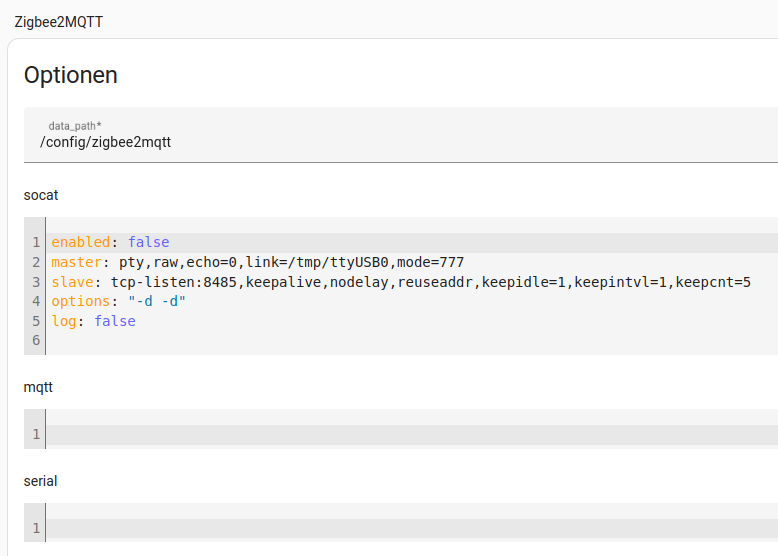Click line number 3 in socat gutter

(36, 282)
